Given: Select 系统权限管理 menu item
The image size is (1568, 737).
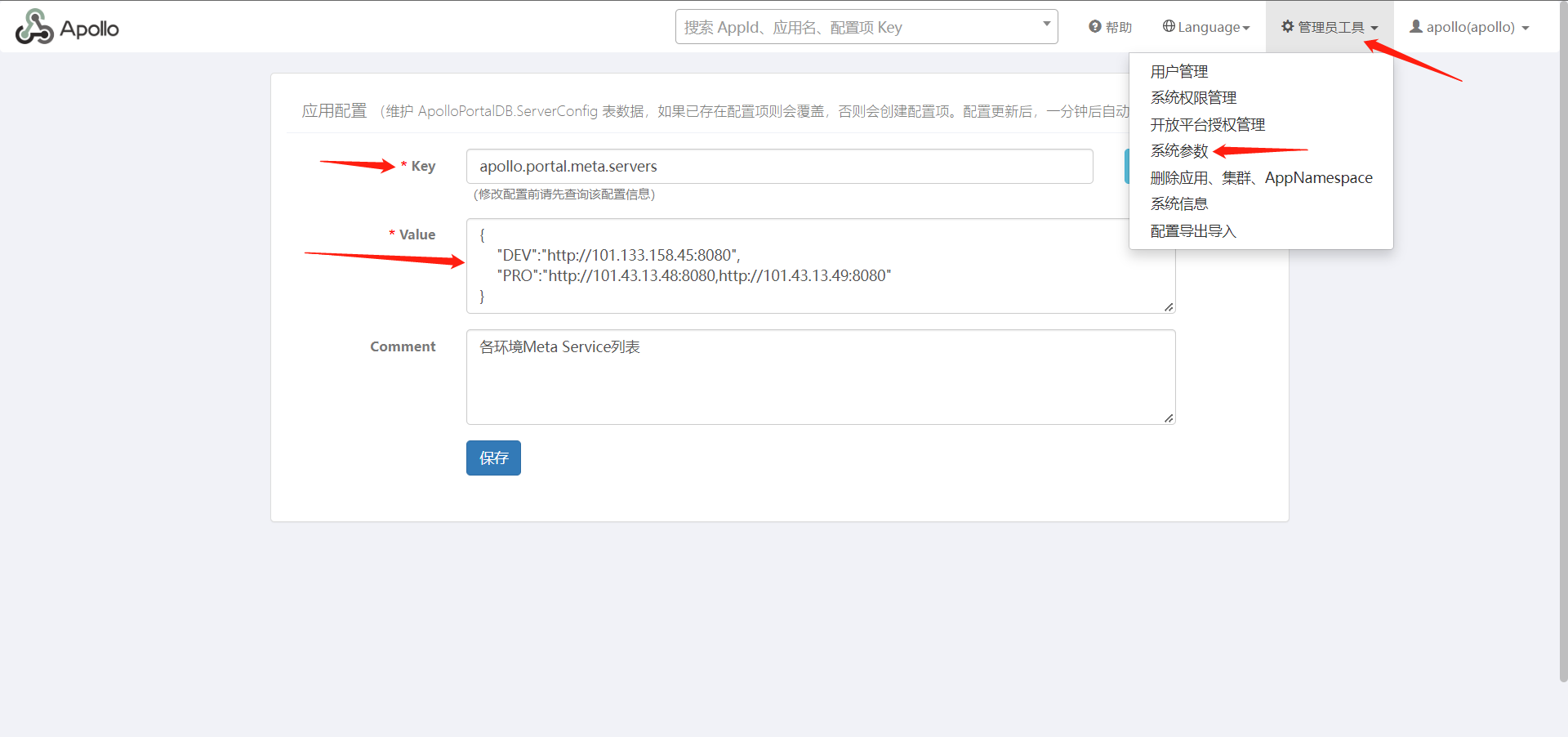Looking at the screenshot, I should 1193,98.
